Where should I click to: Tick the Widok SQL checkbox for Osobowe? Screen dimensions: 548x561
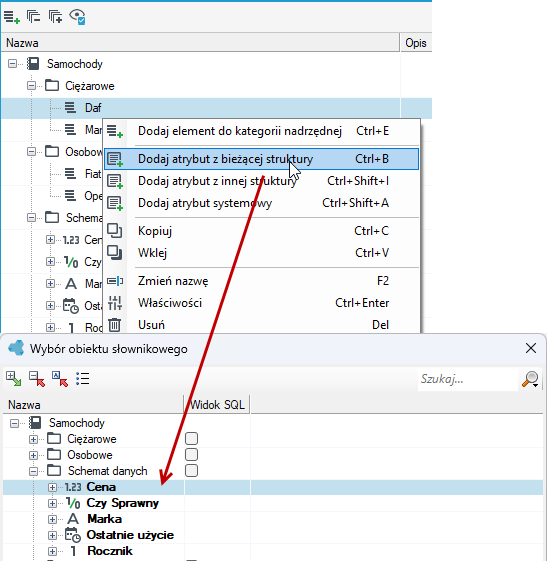coord(191,455)
